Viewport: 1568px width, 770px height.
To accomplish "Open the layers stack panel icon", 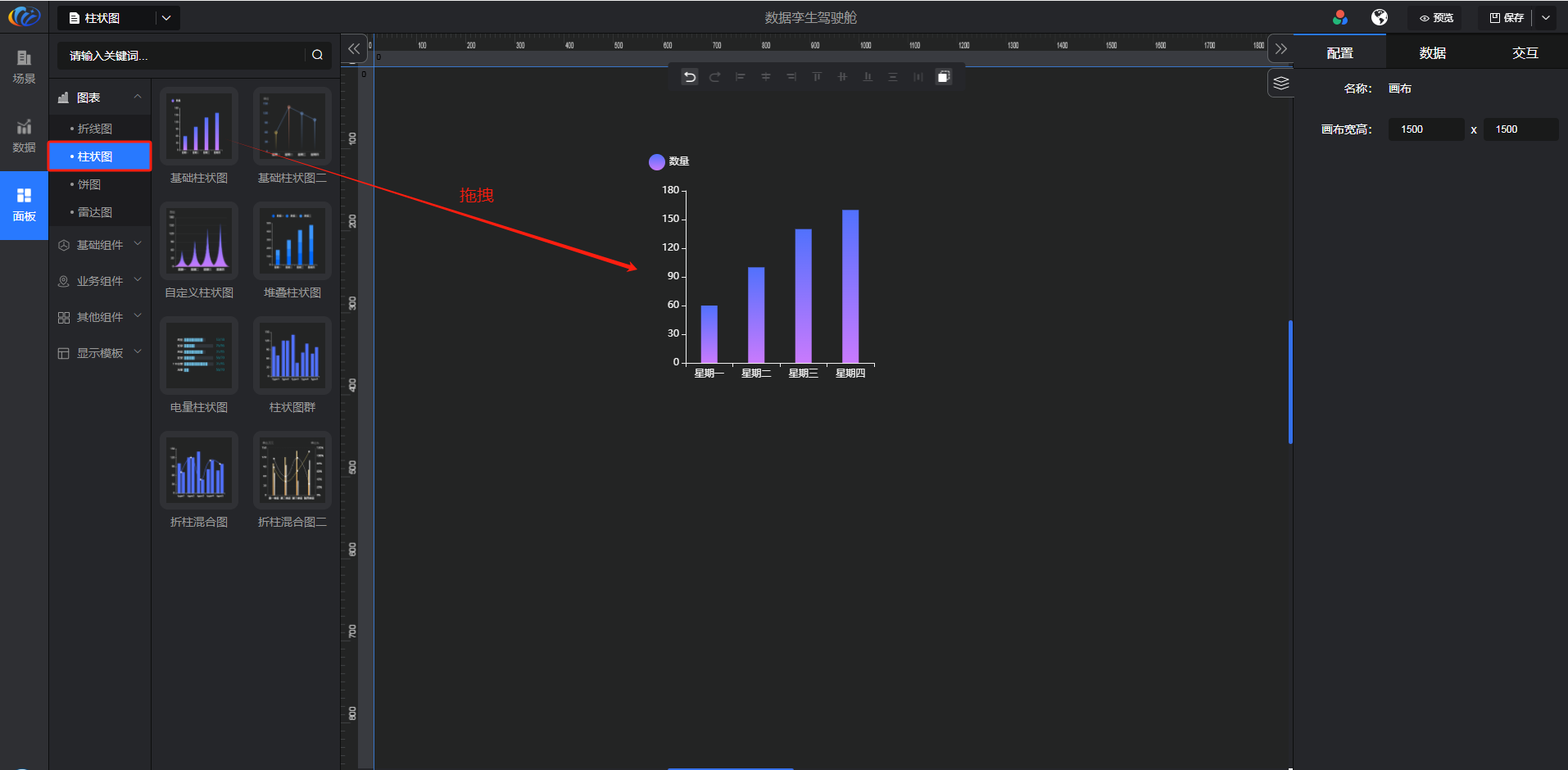I will [1281, 83].
